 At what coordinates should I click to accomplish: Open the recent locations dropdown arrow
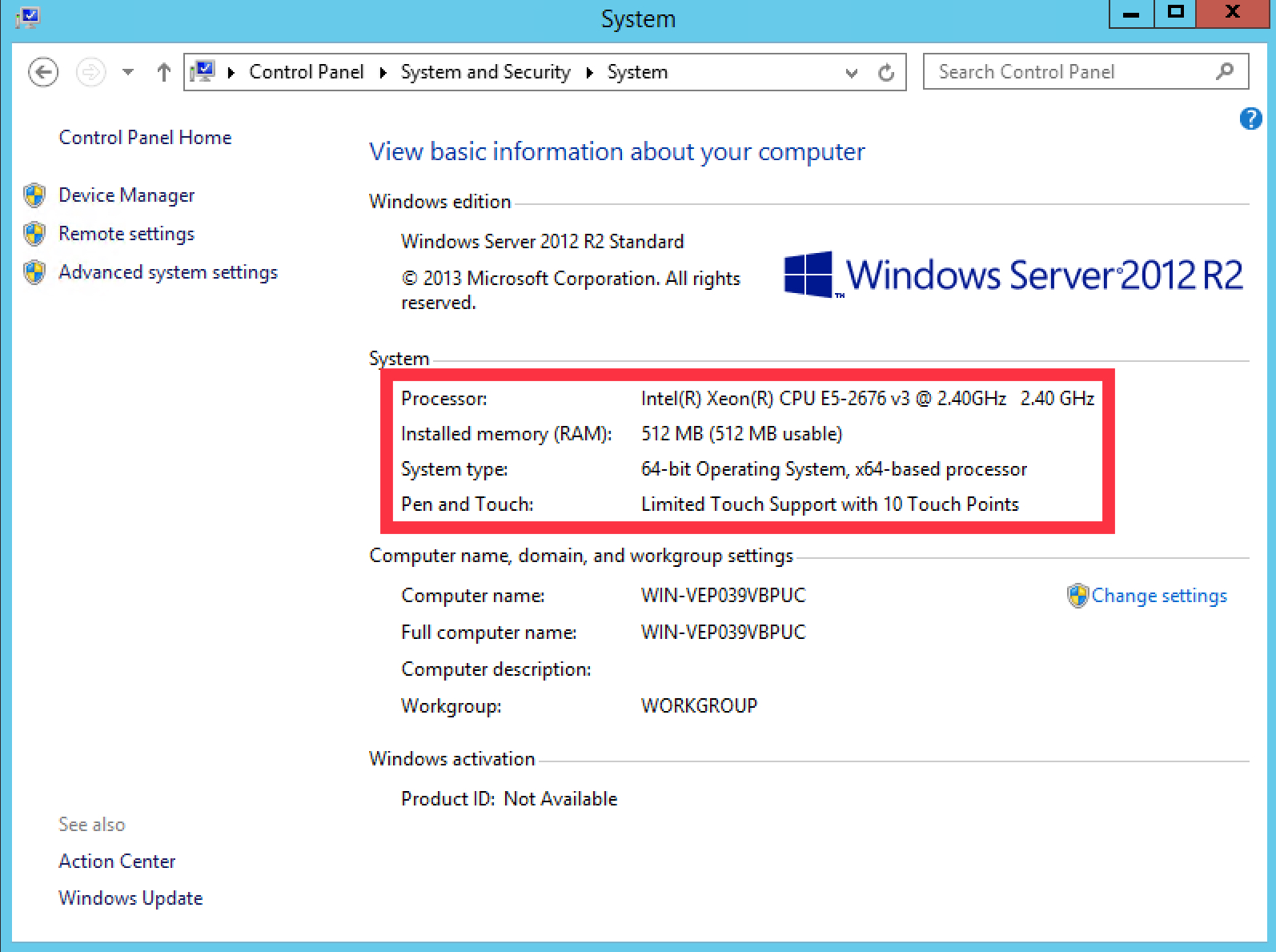128,72
